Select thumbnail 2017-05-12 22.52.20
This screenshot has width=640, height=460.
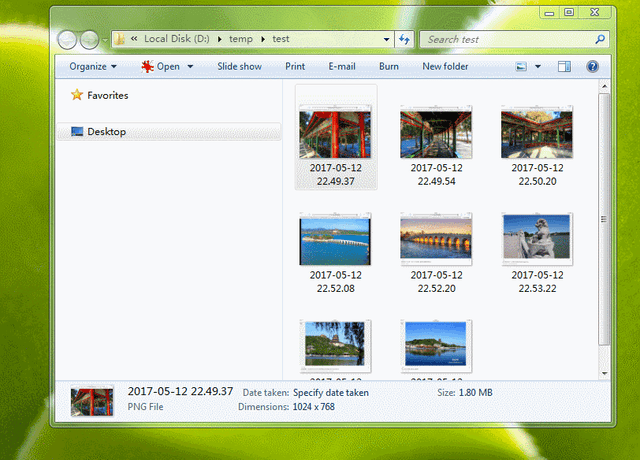(x=436, y=240)
